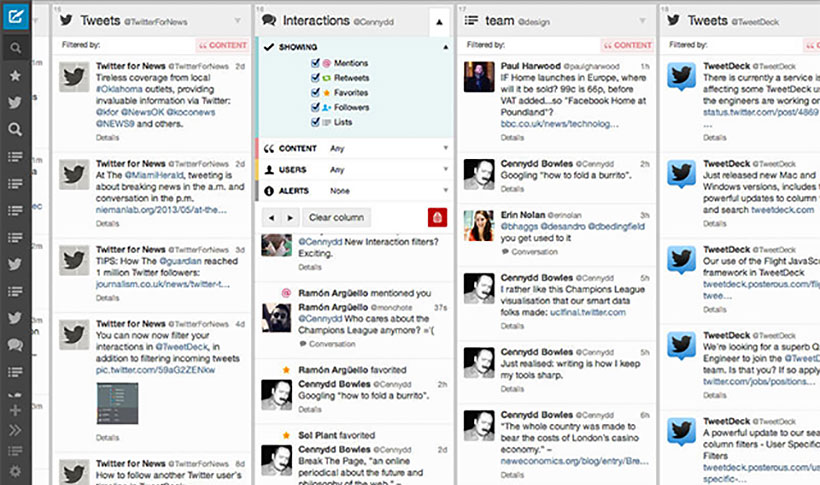Move the Interactions column left
820x485 pixels.
[271, 218]
